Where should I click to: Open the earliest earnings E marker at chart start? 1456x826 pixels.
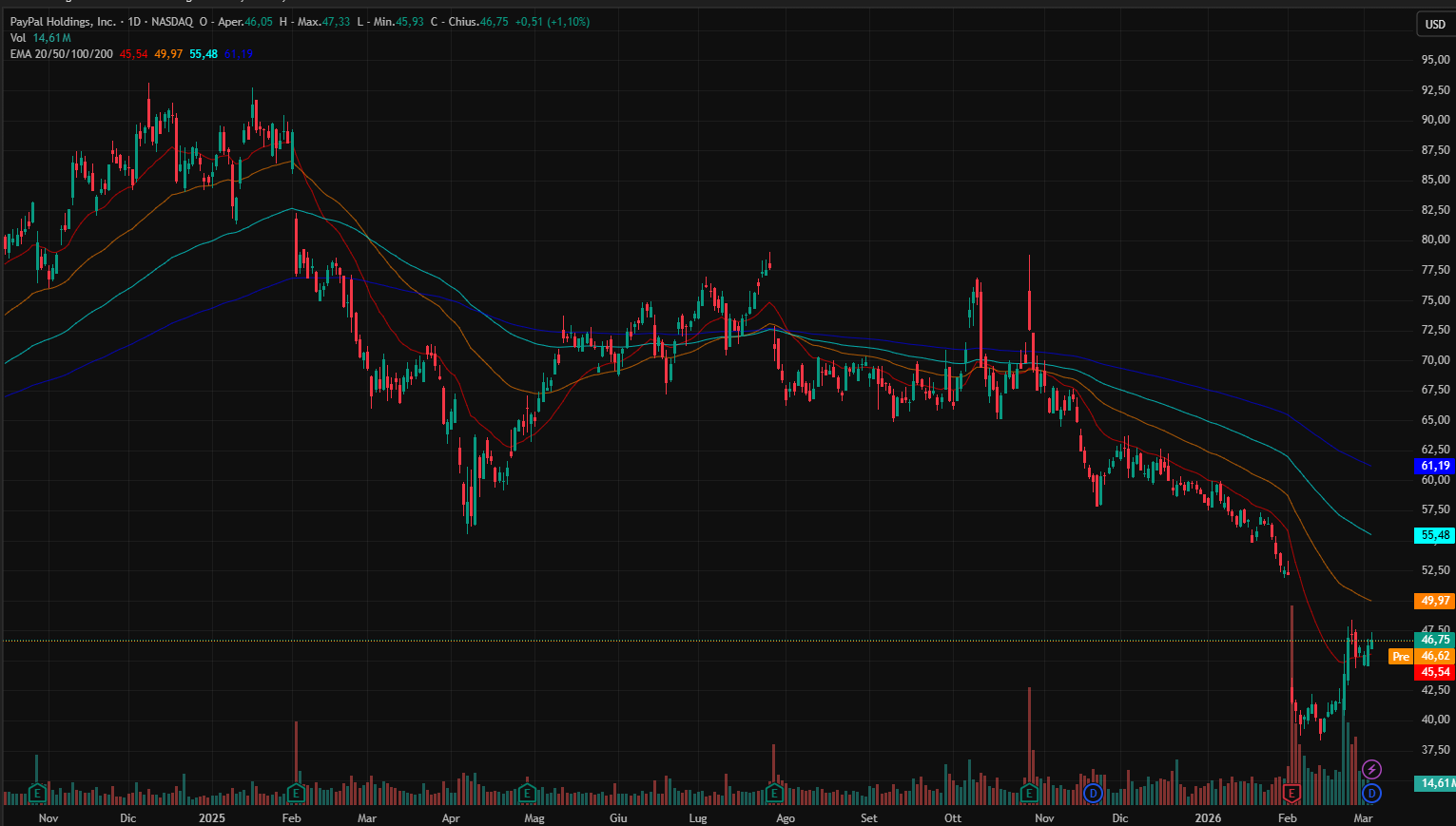37,793
